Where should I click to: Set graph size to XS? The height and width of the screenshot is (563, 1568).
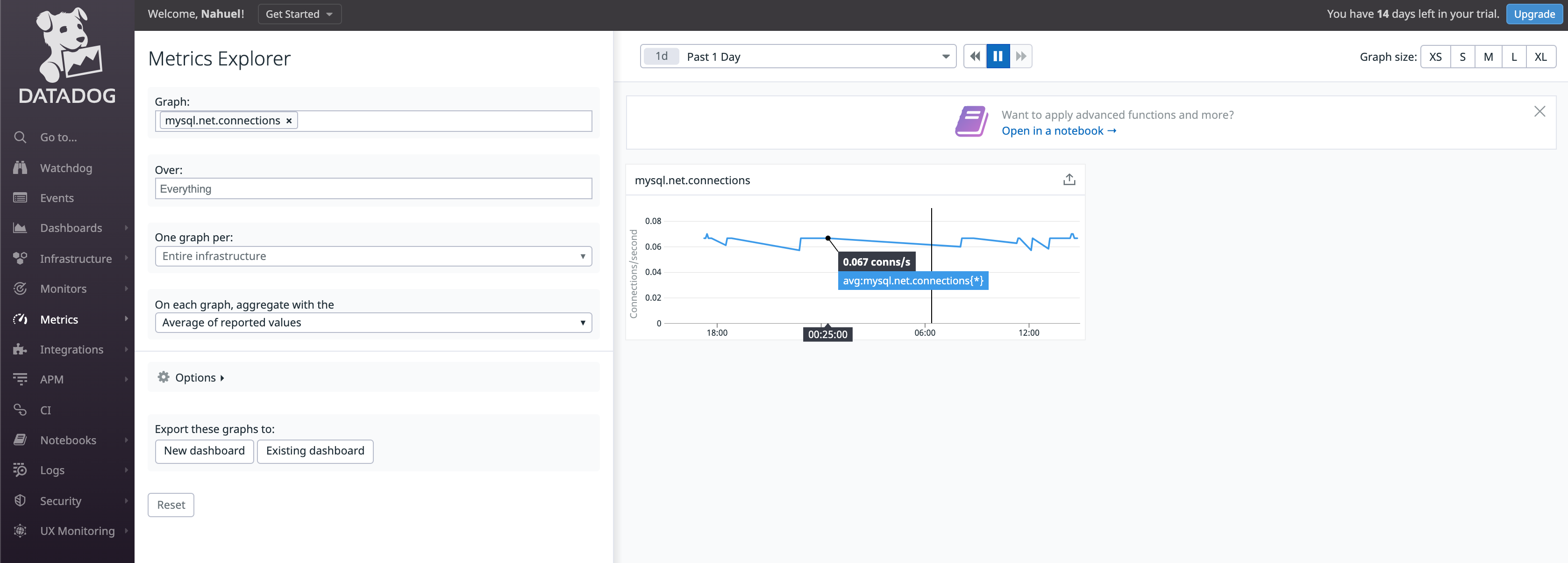point(1435,57)
